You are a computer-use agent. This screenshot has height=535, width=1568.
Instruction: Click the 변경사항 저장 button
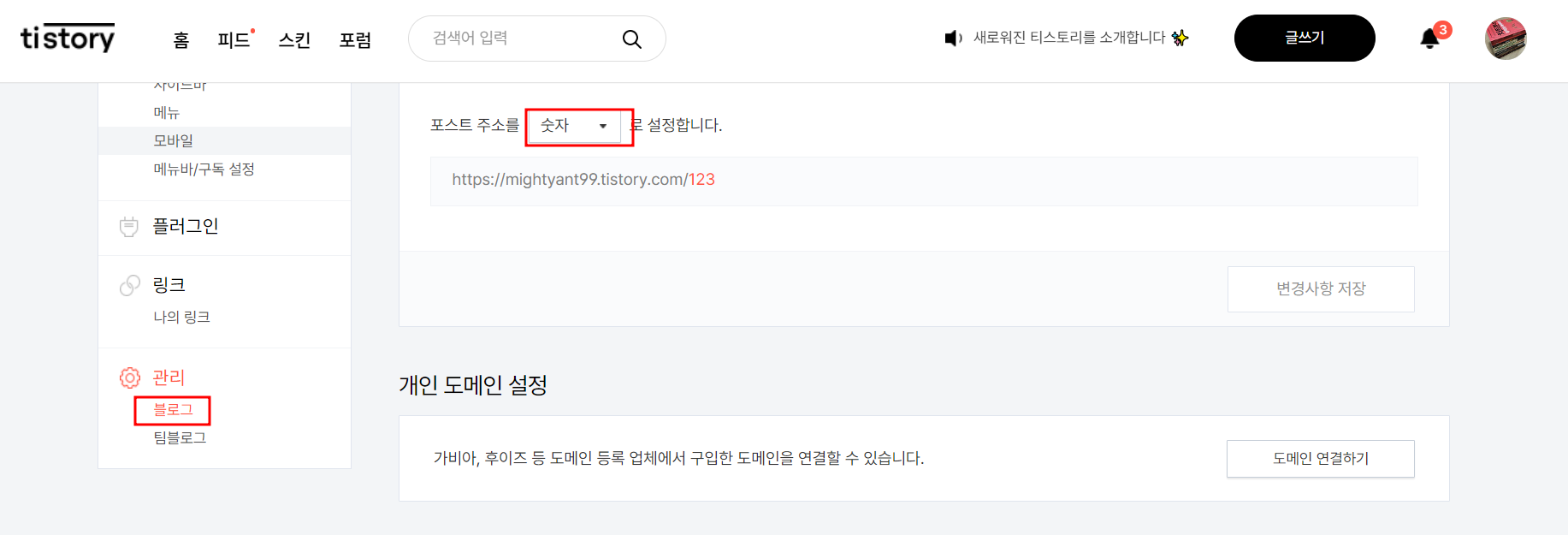(x=1321, y=289)
